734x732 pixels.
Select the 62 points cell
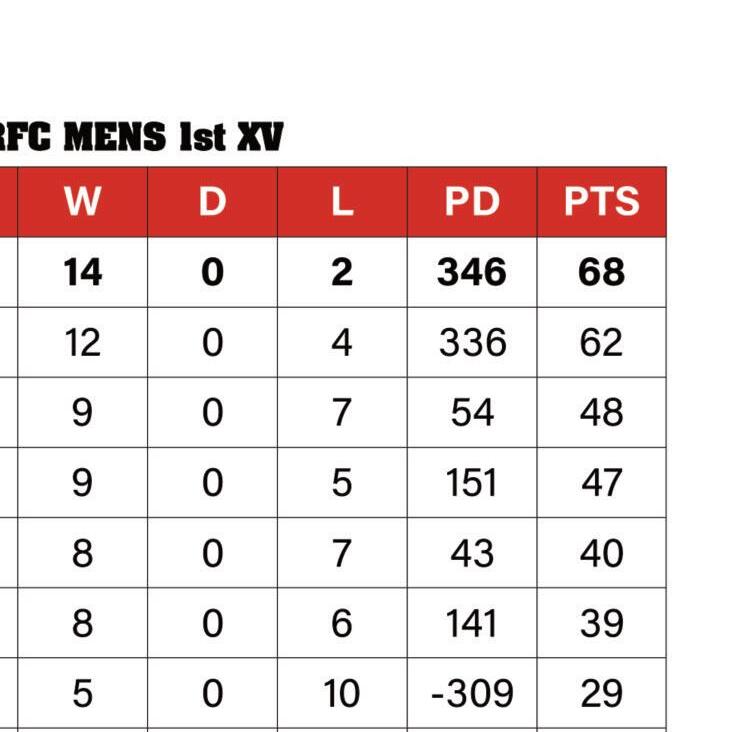pos(601,343)
